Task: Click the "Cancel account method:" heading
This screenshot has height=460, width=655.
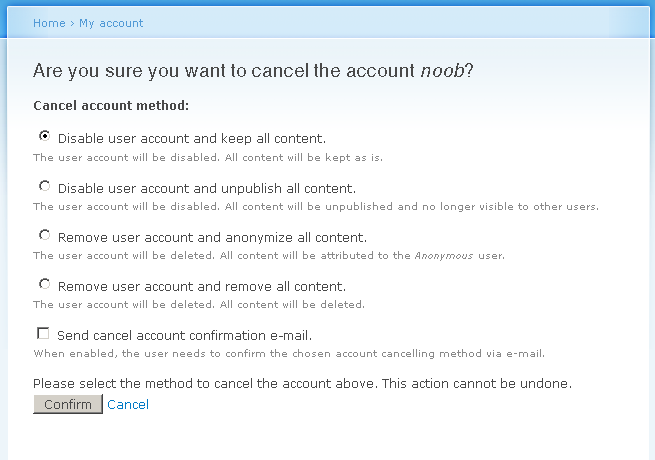Action: [x=111, y=105]
